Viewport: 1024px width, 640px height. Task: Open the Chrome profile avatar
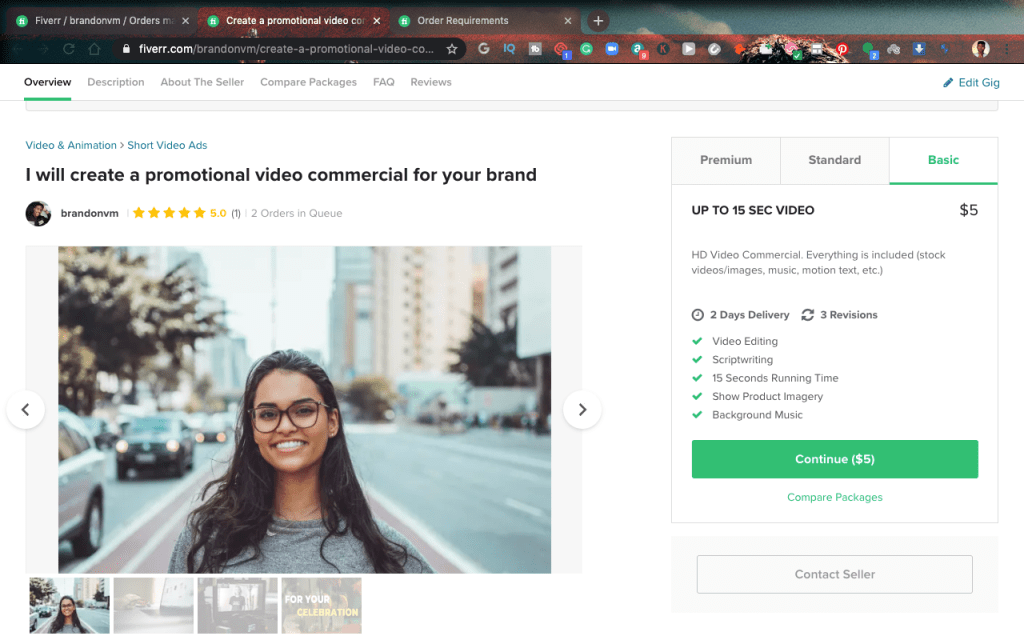coord(980,48)
